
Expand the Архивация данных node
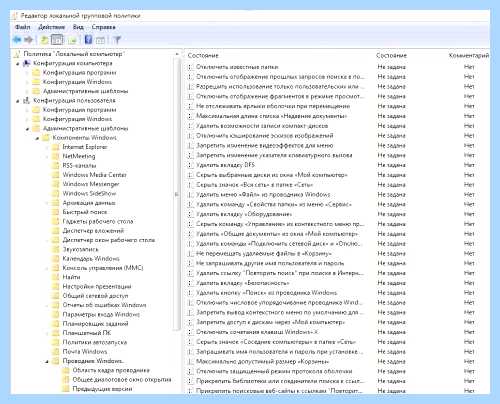(47, 203)
